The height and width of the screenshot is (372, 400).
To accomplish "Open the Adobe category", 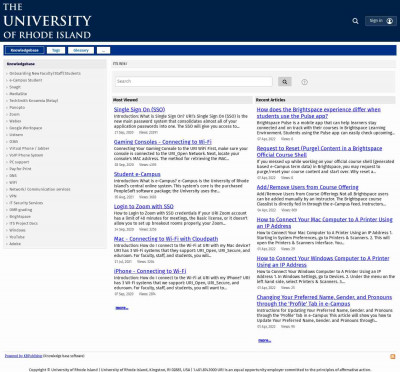I will click(15, 244).
